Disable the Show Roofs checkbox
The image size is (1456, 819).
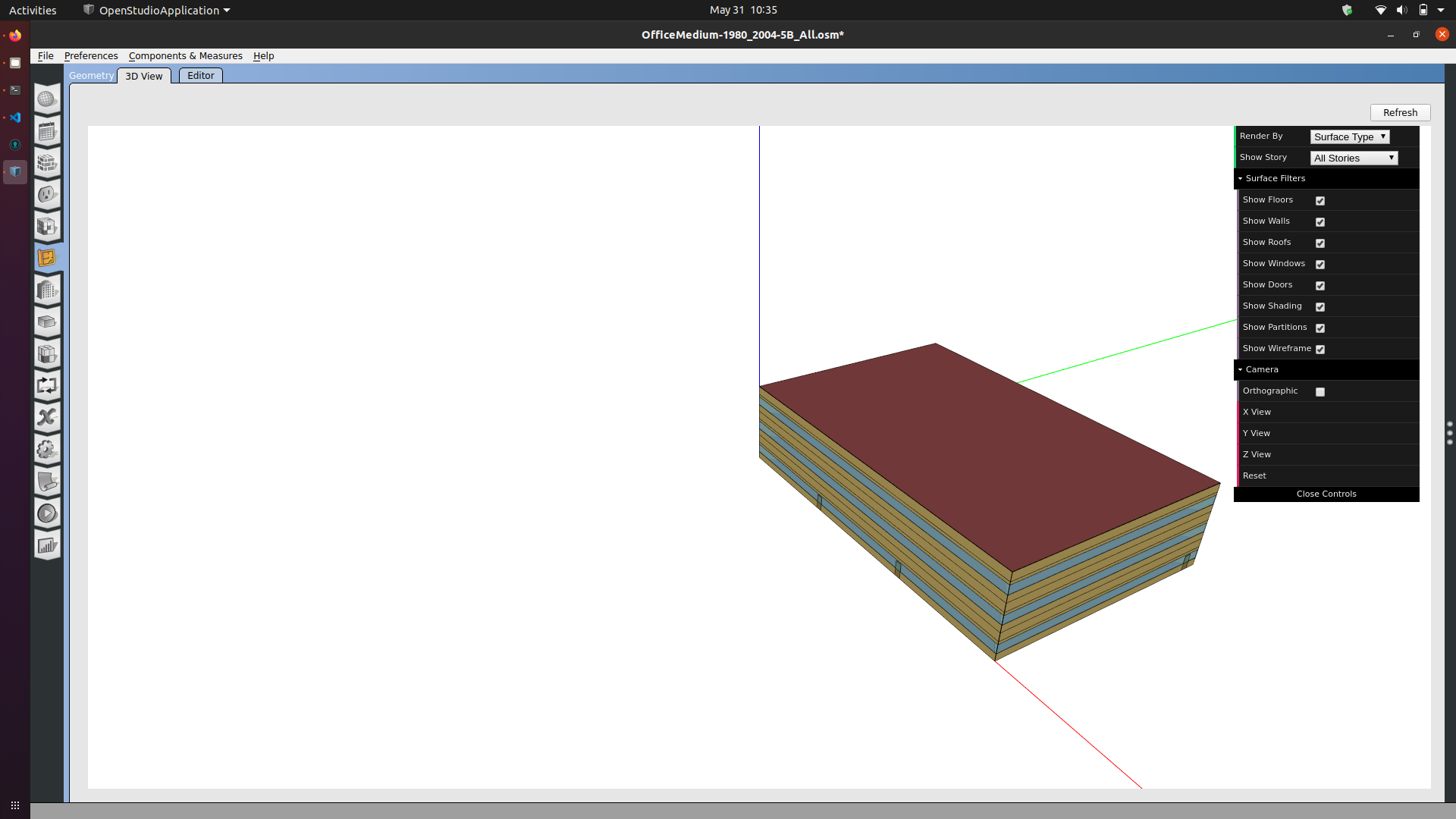tap(1320, 243)
